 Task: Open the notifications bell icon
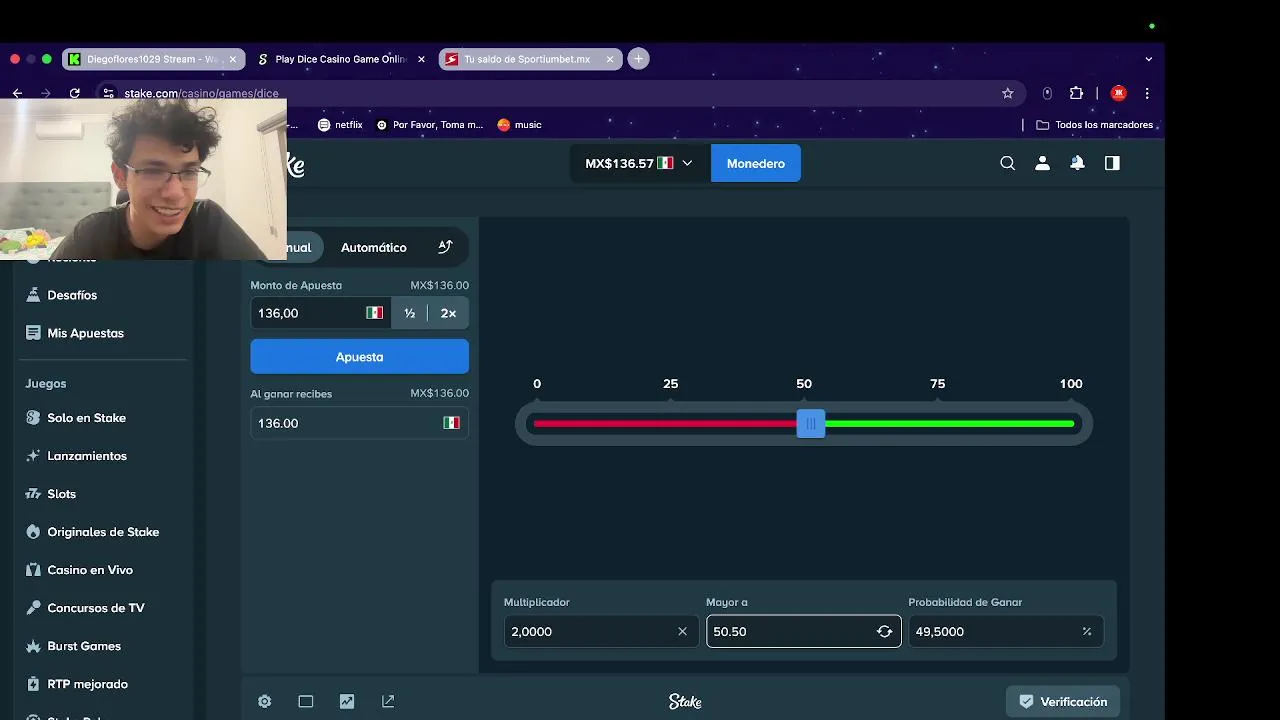(1077, 163)
